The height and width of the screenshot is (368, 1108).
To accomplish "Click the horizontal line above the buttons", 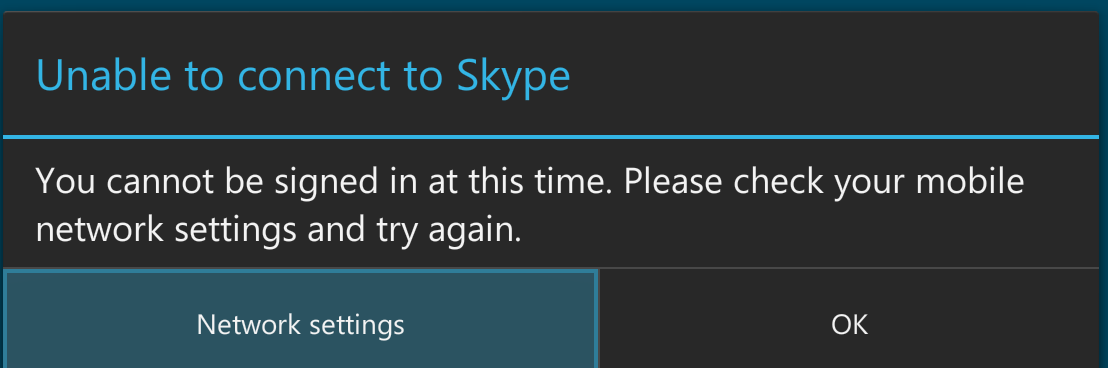I will (551, 268).
